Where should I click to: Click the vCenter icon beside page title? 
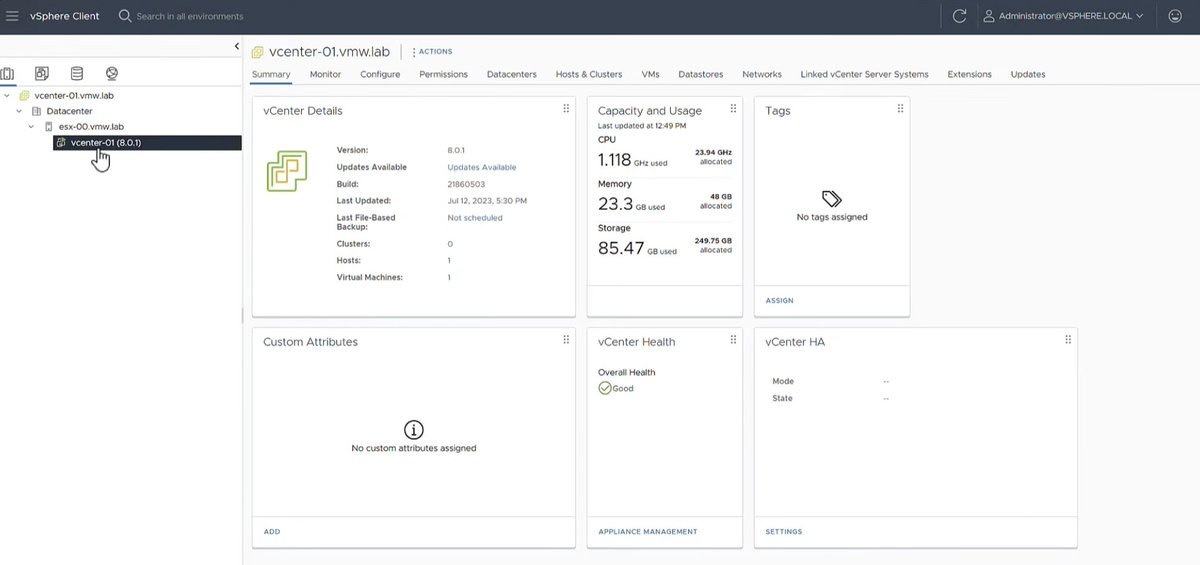(257, 52)
